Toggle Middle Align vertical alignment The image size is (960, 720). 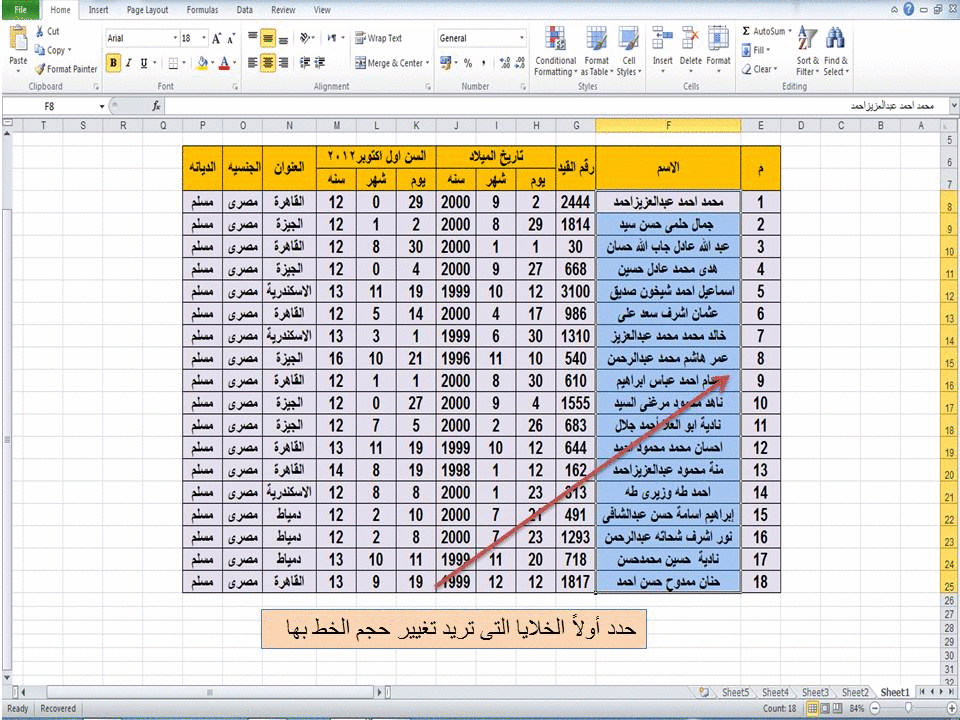[x=268, y=38]
